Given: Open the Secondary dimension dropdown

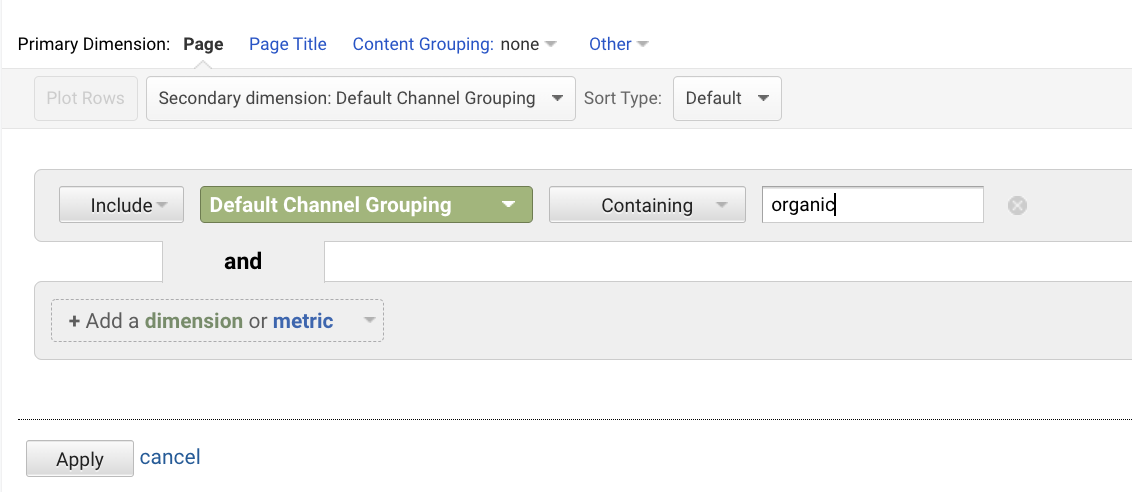Looking at the screenshot, I should pos(360,98).
